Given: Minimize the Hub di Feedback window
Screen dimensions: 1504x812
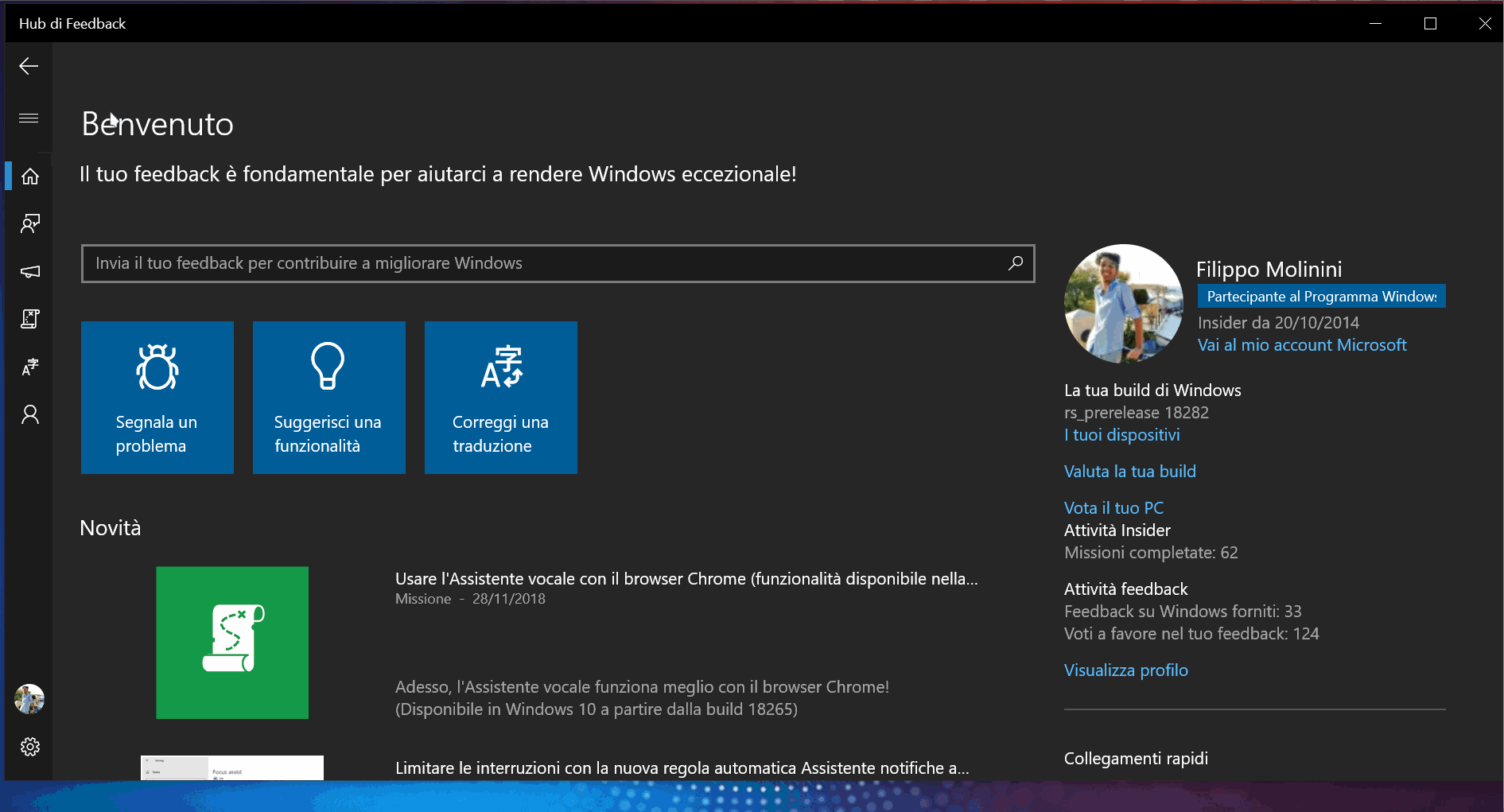Looking at the screenshot, I should tap(1375, 23).
